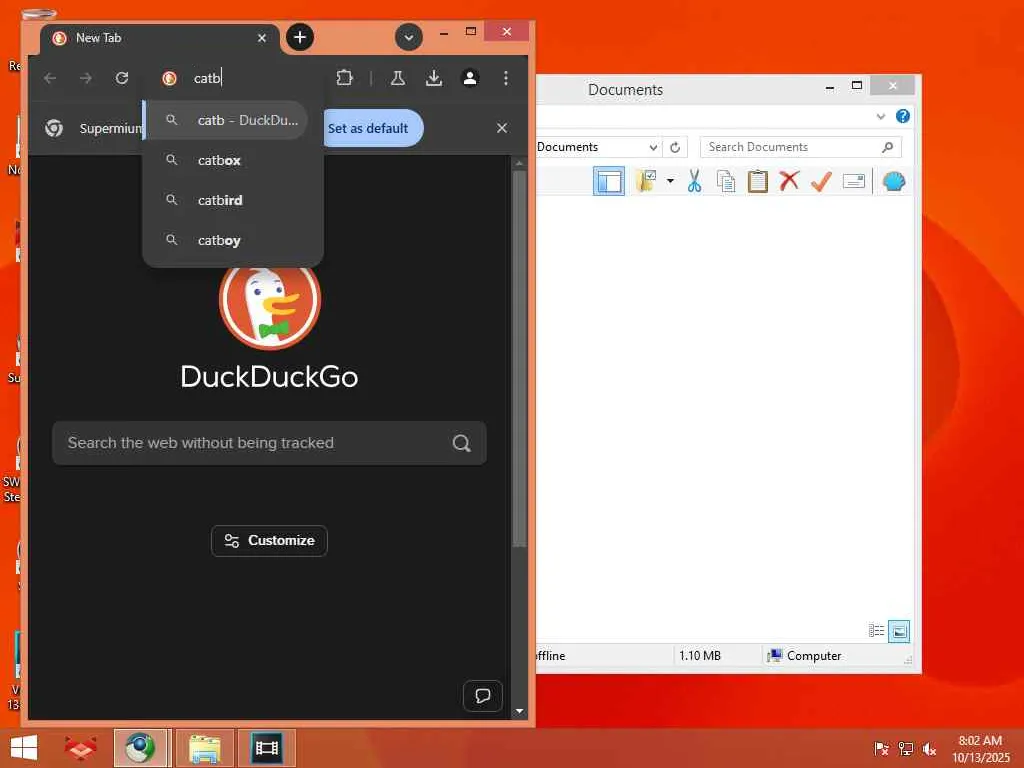Click the browser back arrow

click(x=50, y=78)
